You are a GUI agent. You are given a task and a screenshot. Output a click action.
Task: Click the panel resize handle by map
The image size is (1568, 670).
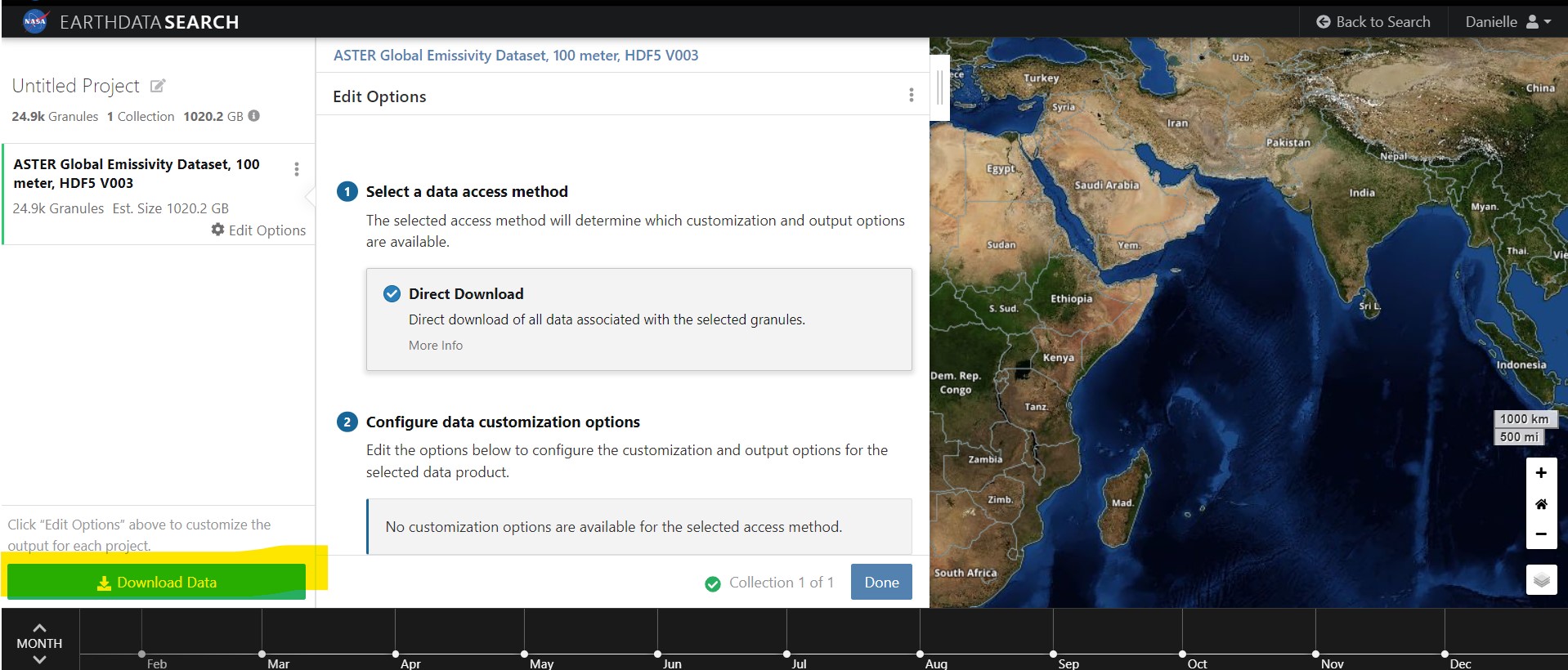click(x=940, y=87)
